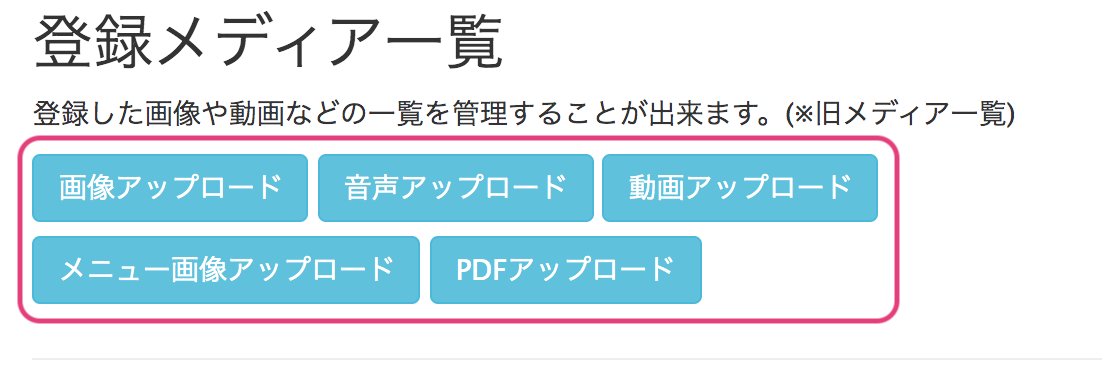Upload a video using 動画アップロード
Viewport: 1102px width, 368px height.
(x=740, y=188)
